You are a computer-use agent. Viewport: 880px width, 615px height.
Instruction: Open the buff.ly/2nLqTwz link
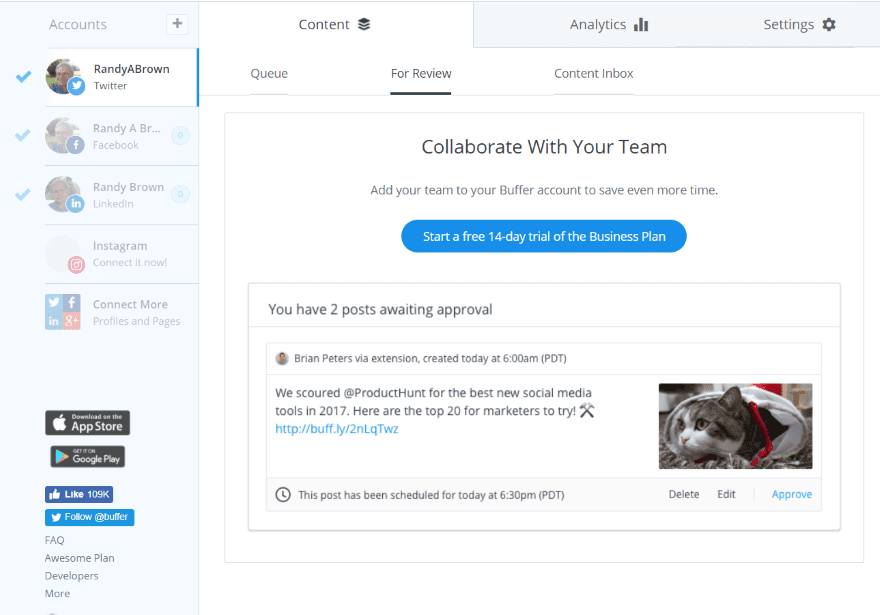click(x=323, y=429)
